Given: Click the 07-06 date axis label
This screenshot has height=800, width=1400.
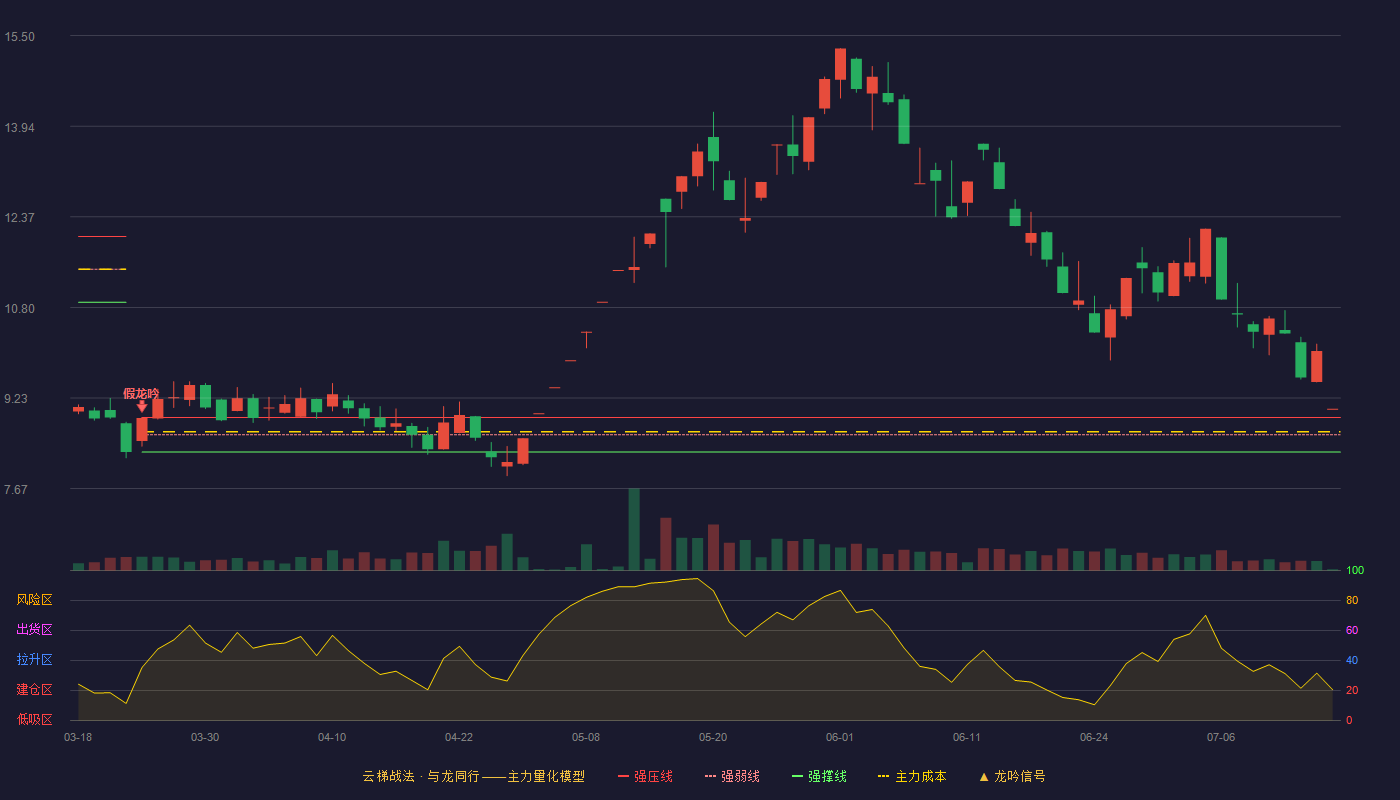Looking at the screenshot, I should [1221, 737].
